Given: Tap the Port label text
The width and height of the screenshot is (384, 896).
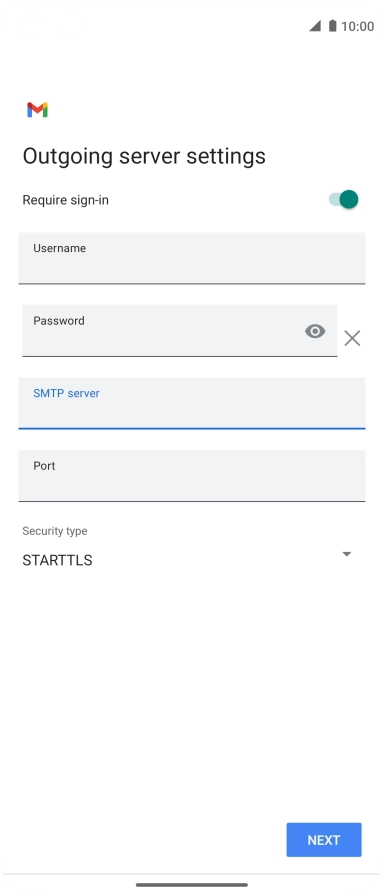Looking at the screenshot, I should click(x=44, y=466).
